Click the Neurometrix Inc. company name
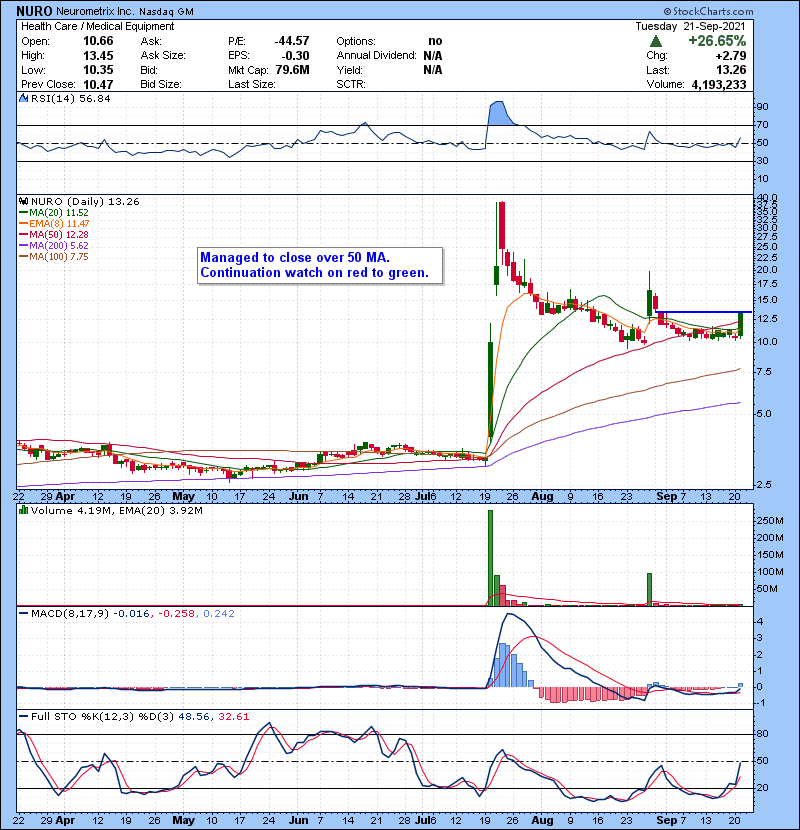 [x=95, y=11]
